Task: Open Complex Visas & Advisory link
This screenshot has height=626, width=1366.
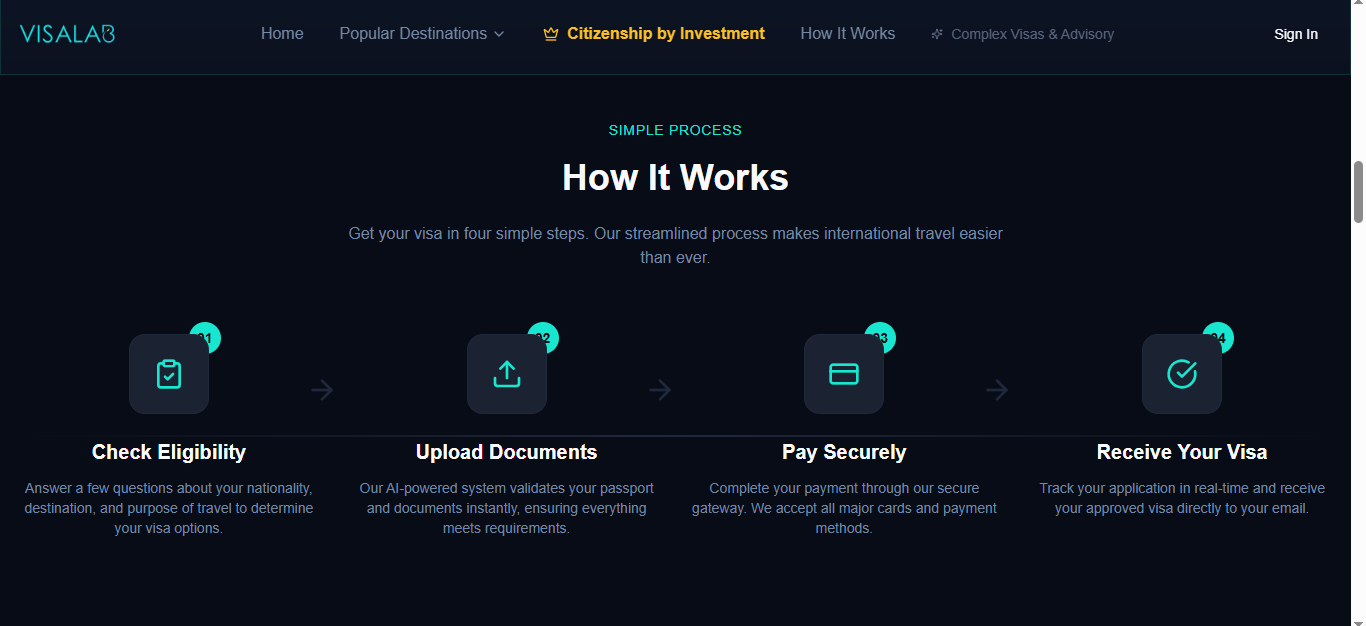Action: 1032,34
